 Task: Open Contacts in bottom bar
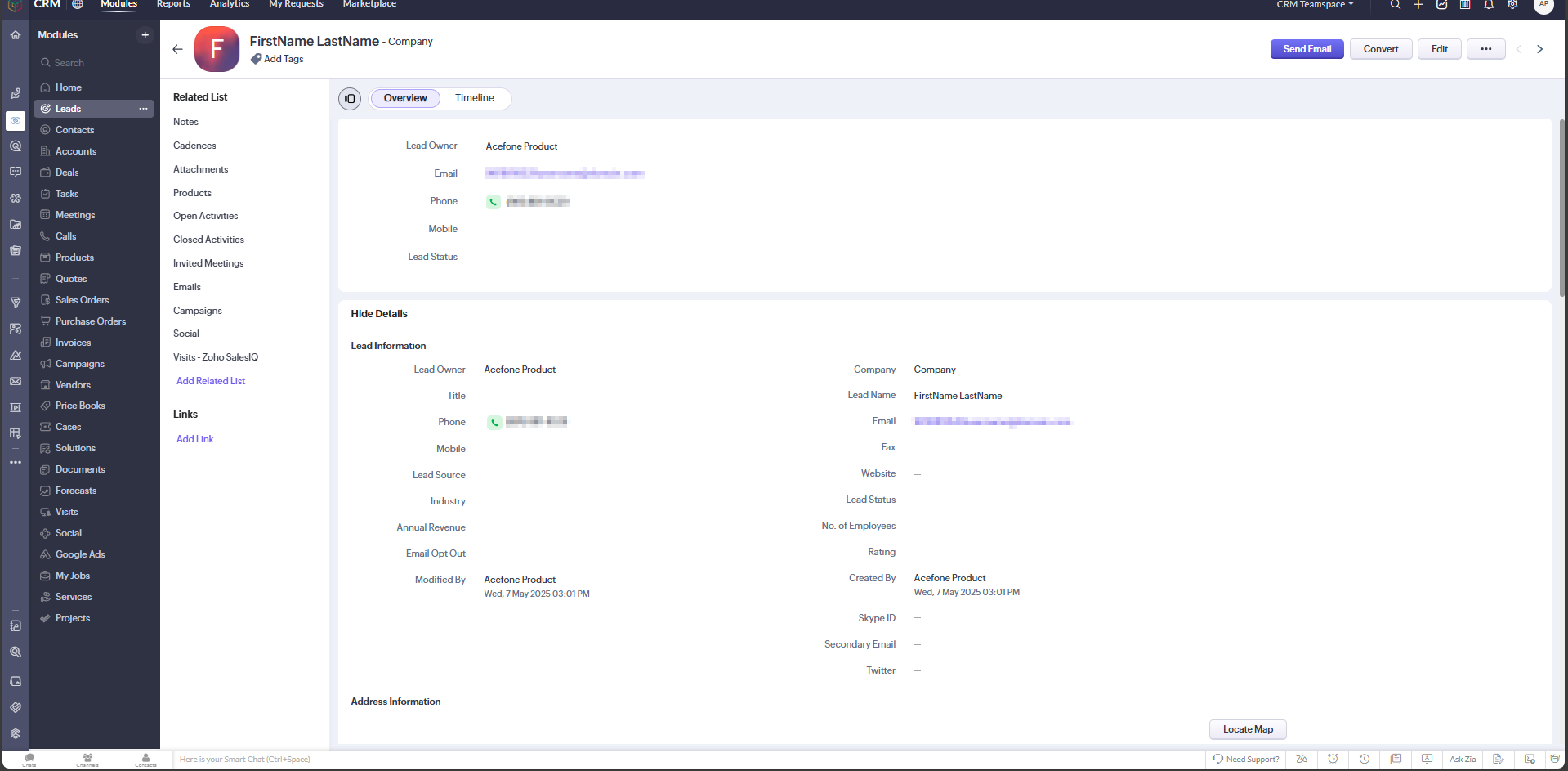coord(145,760)
